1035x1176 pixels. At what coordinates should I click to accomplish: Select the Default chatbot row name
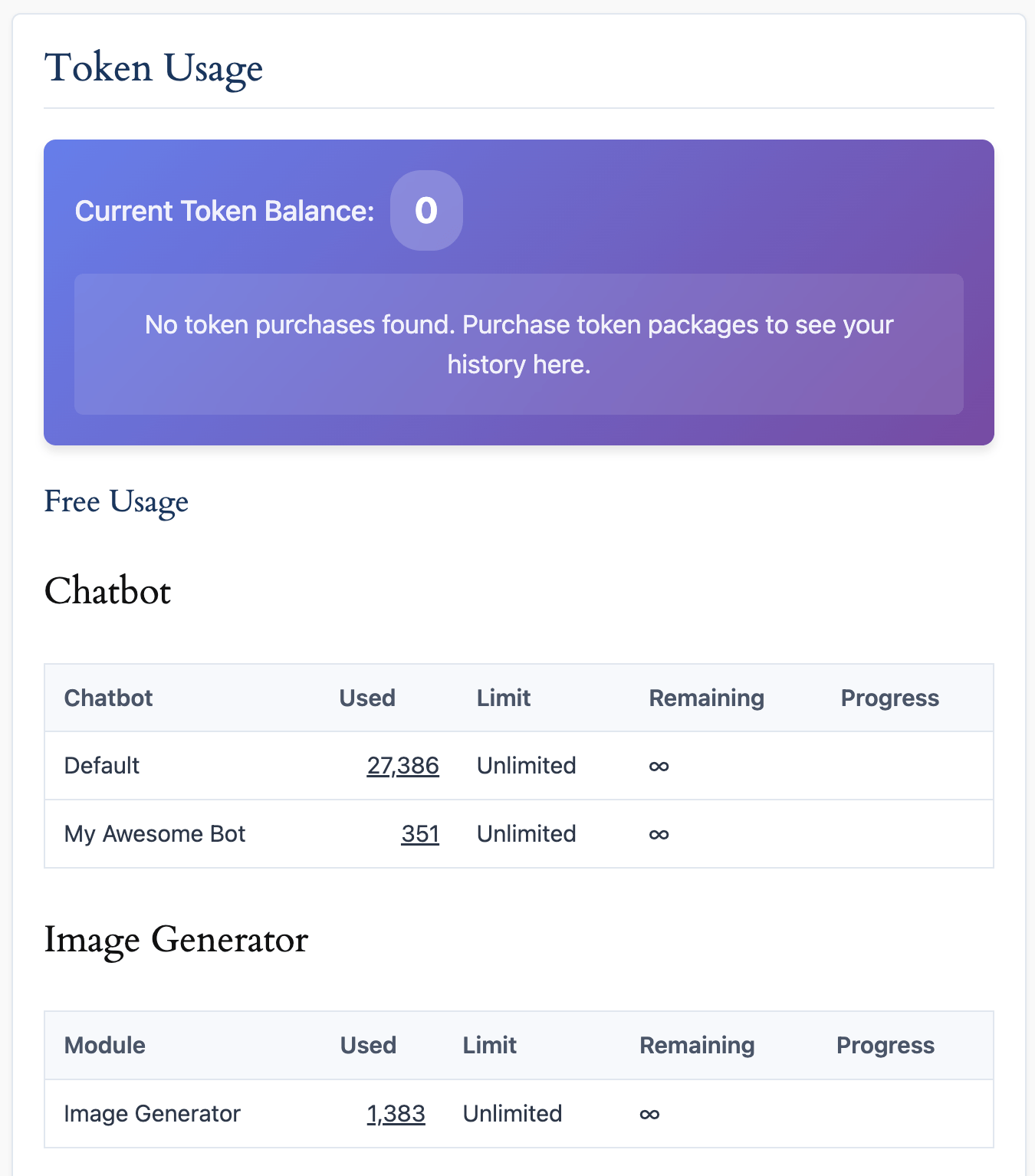click(102, 765)
